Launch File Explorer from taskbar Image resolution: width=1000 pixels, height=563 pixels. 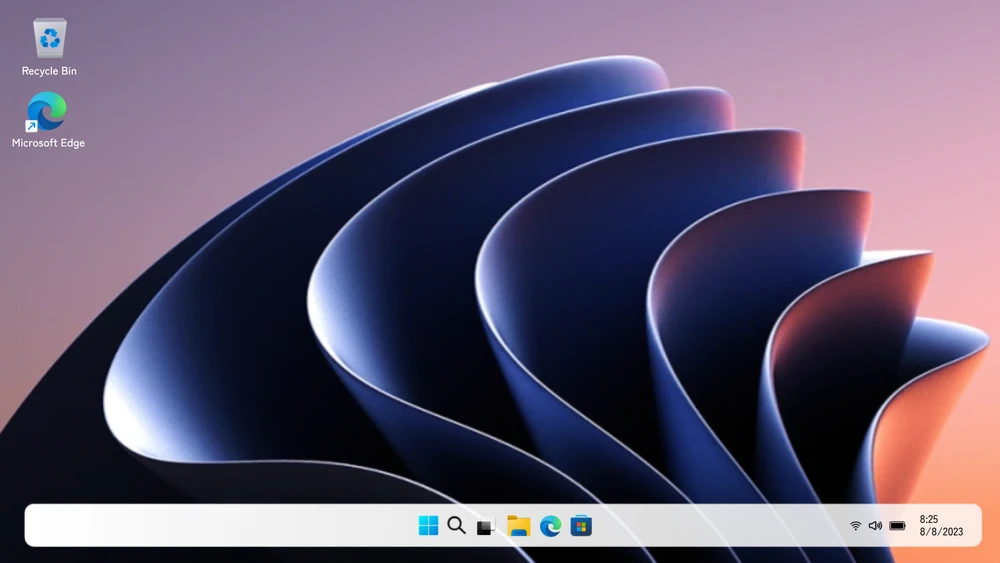[518, 525]
